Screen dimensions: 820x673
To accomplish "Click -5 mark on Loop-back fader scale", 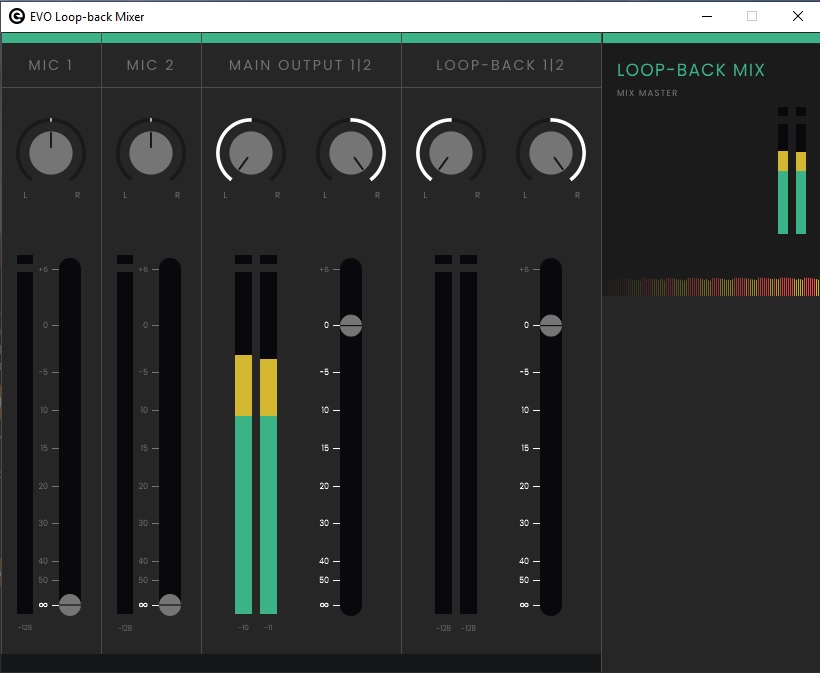I will (x=524, y=372).
